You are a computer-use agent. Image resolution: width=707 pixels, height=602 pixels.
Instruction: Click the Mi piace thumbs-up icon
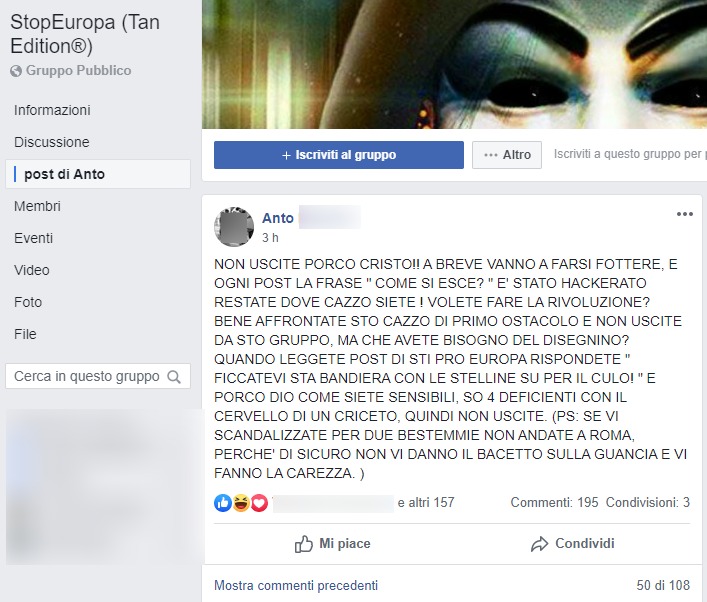tap(303, 544)
